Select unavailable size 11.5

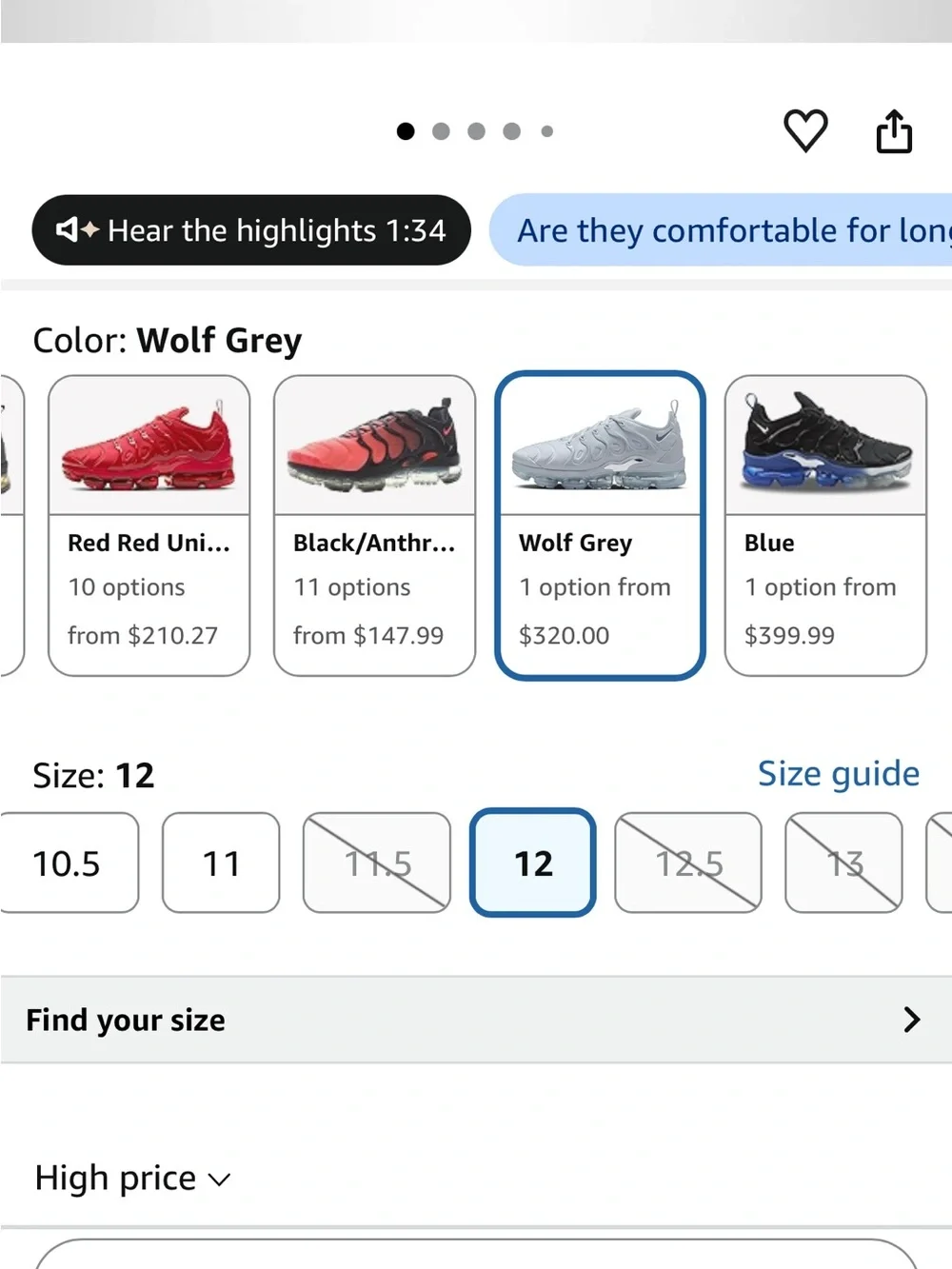click(377, 863)
